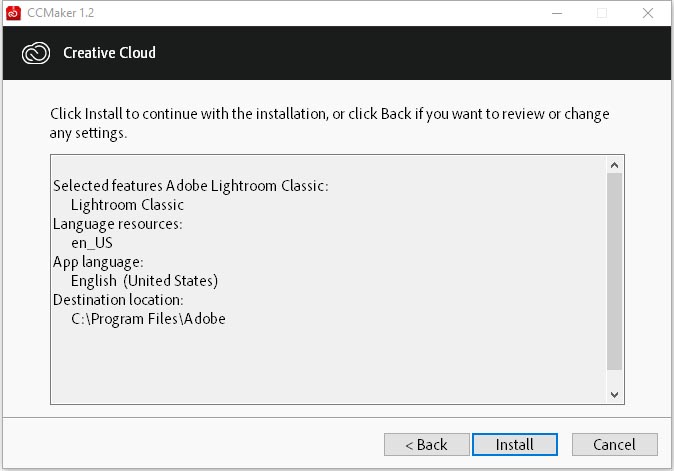Click the 'App language:' line
674x471 pixels.
coord(98,262)
